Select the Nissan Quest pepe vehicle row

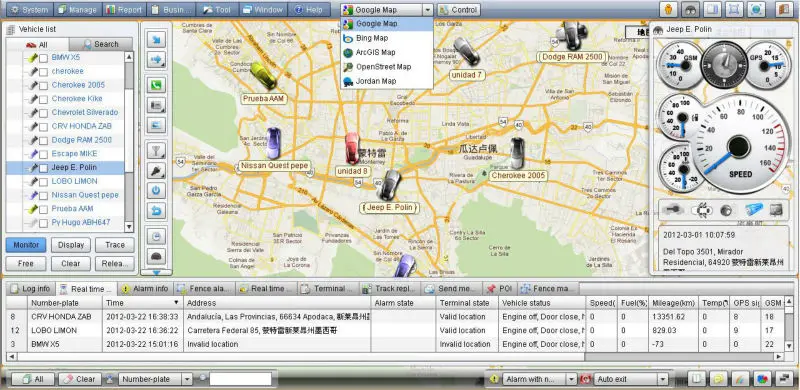[x=65, y=195]
